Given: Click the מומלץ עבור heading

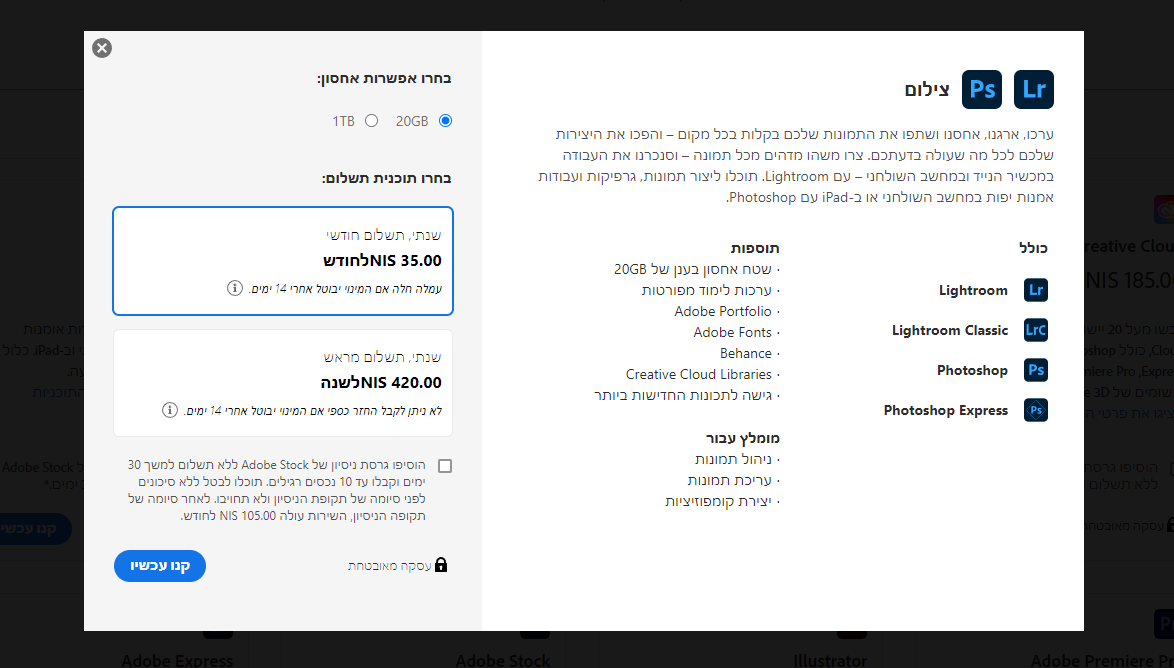Looking at the screenshot, I should click(742, 438).
